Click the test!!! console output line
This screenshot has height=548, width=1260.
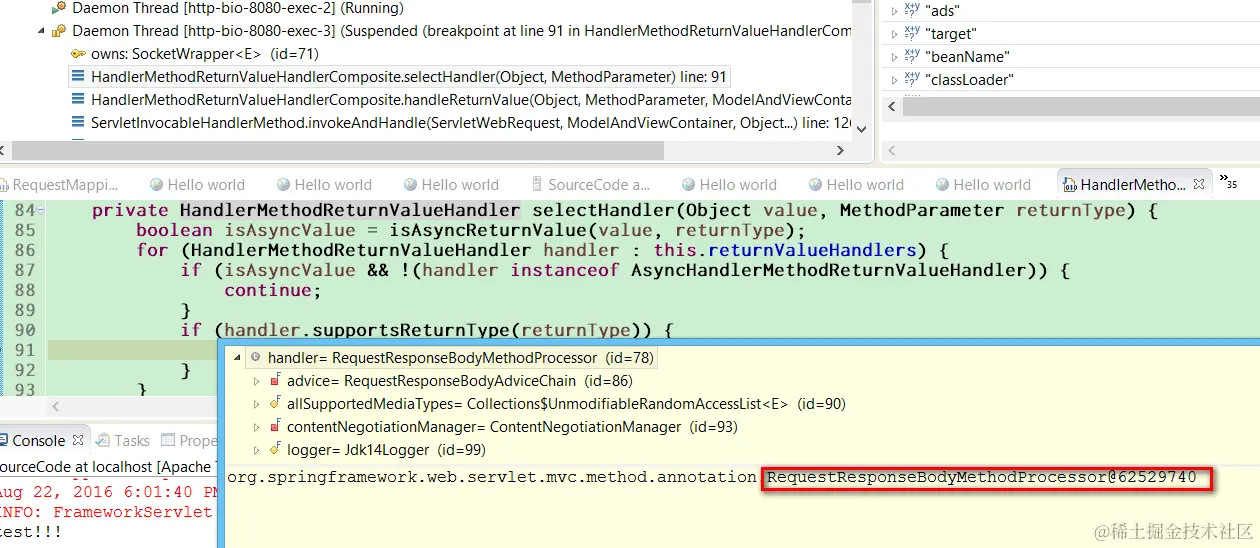click(x=31, y=532)
